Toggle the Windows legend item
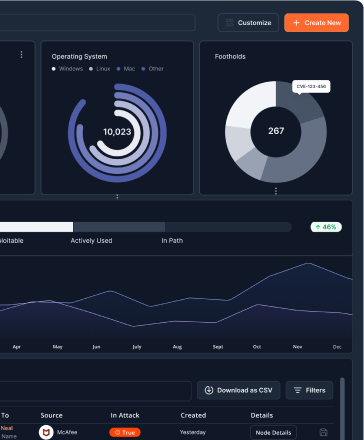Screen dimensions: 364x440 coord(67,69)
